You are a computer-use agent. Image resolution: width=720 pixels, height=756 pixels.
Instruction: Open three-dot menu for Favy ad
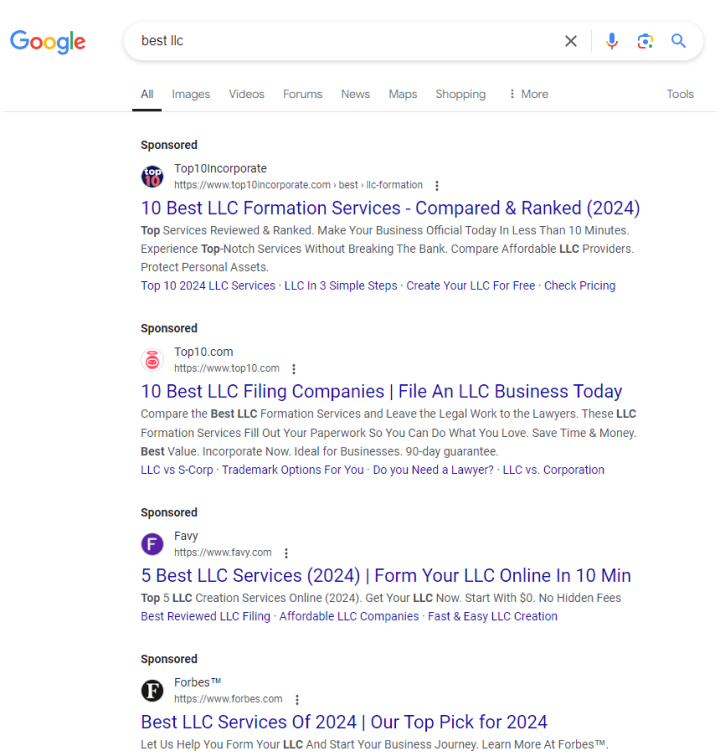(x=286, y=553)
